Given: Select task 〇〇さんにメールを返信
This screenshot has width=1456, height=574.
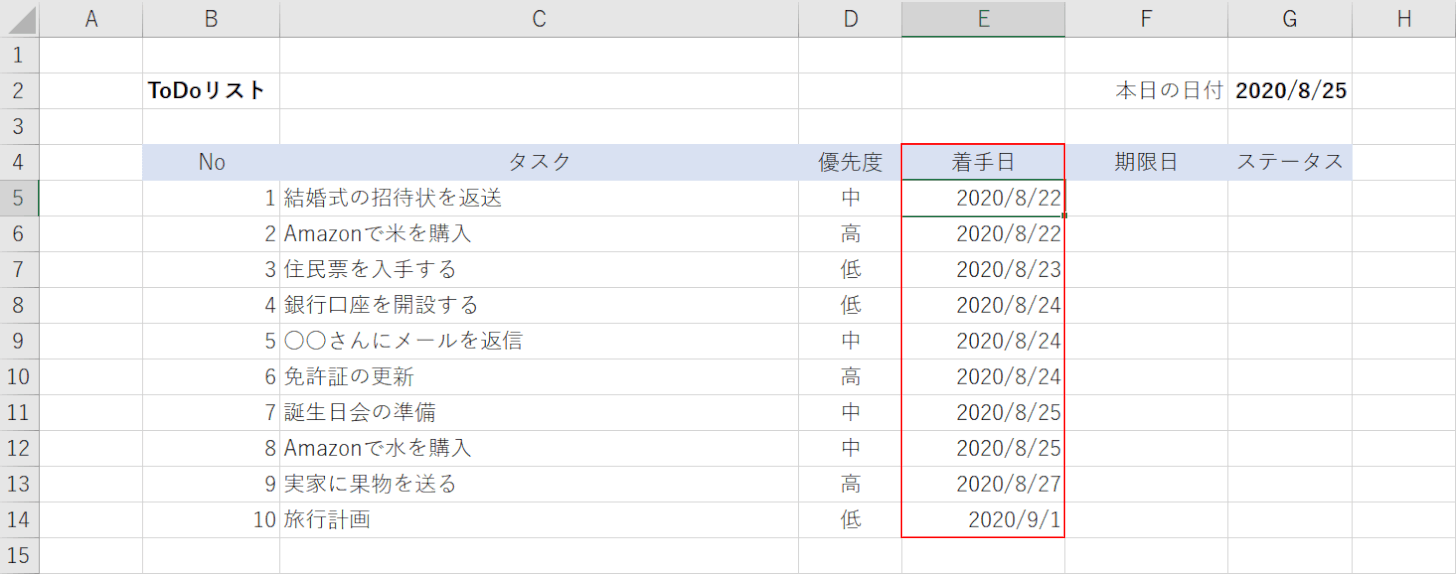Looking at the screenshot, I should (539, 341).
